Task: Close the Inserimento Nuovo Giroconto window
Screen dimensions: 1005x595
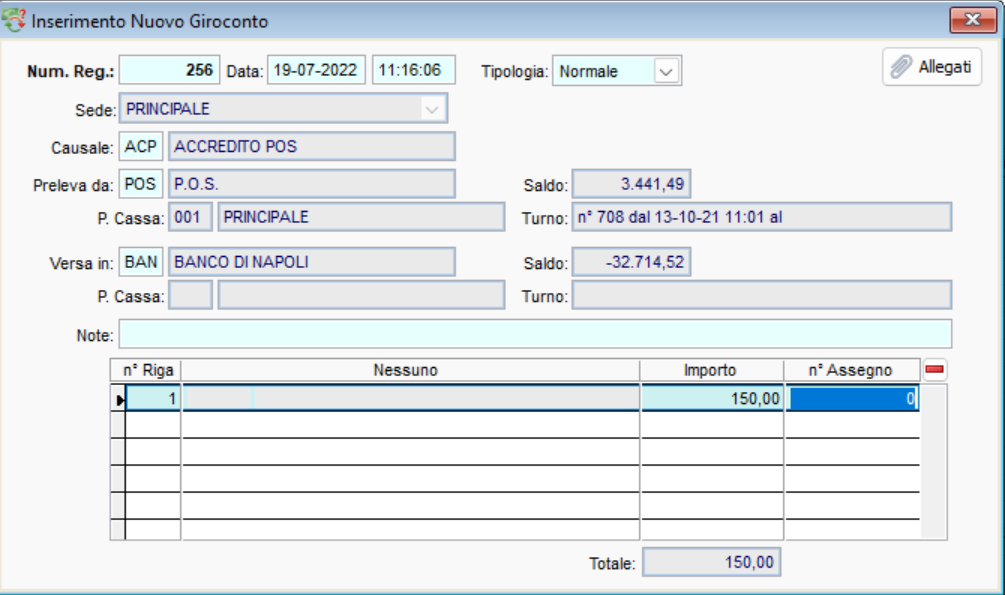Action: [971, 20]
